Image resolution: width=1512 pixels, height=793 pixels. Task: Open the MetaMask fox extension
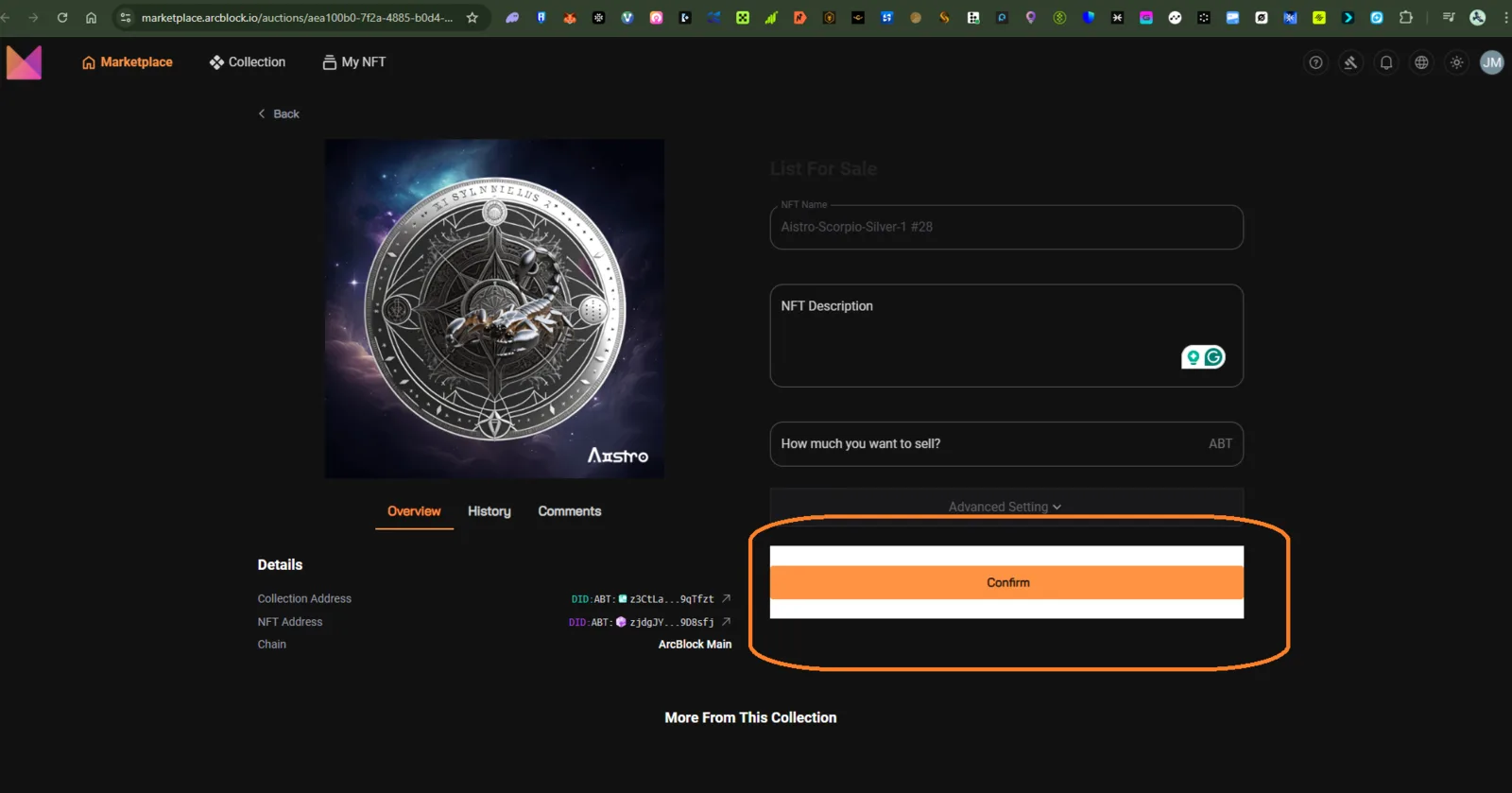(570, 17)
